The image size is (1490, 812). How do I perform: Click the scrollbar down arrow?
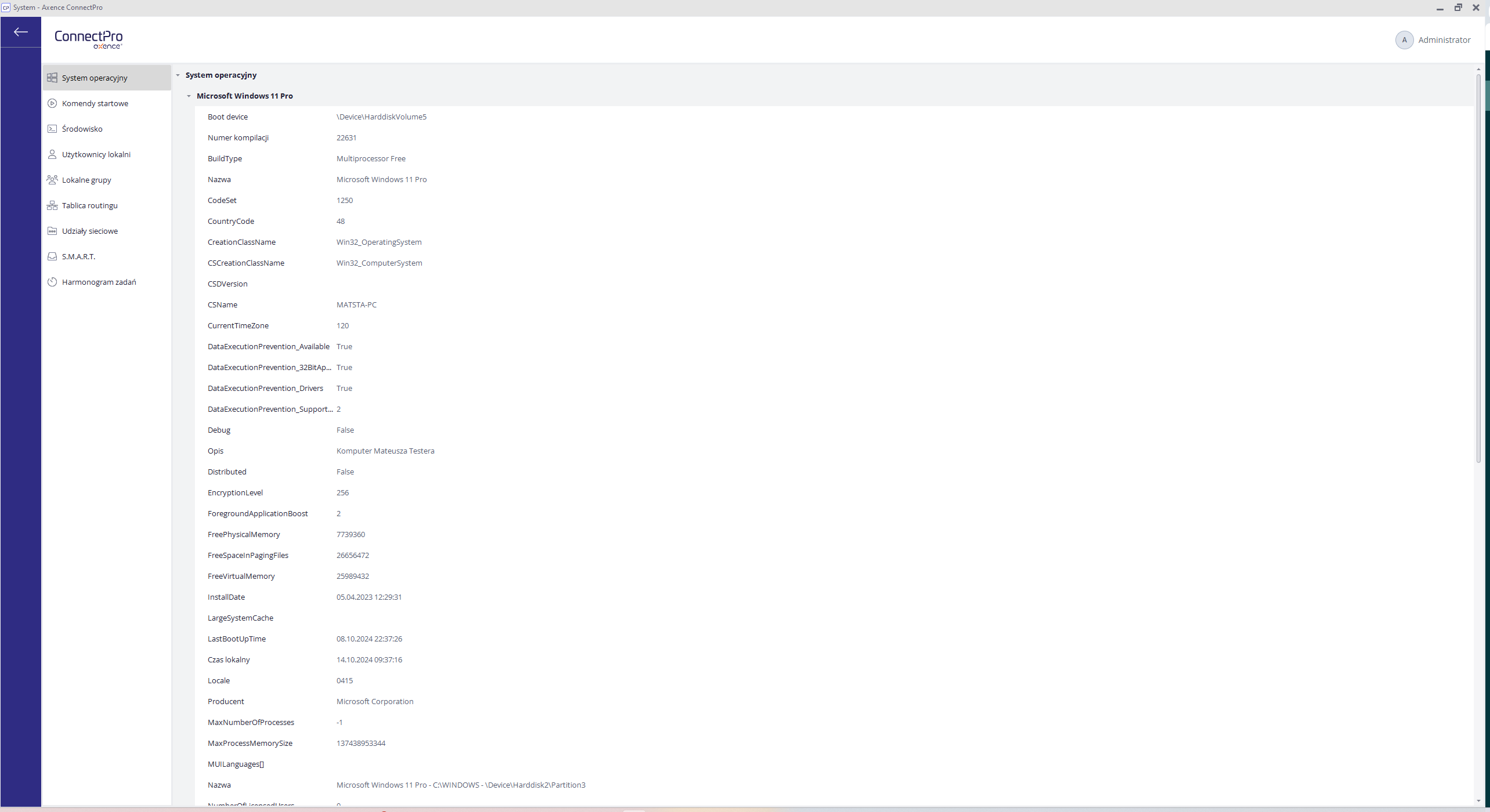point(1478,800)
